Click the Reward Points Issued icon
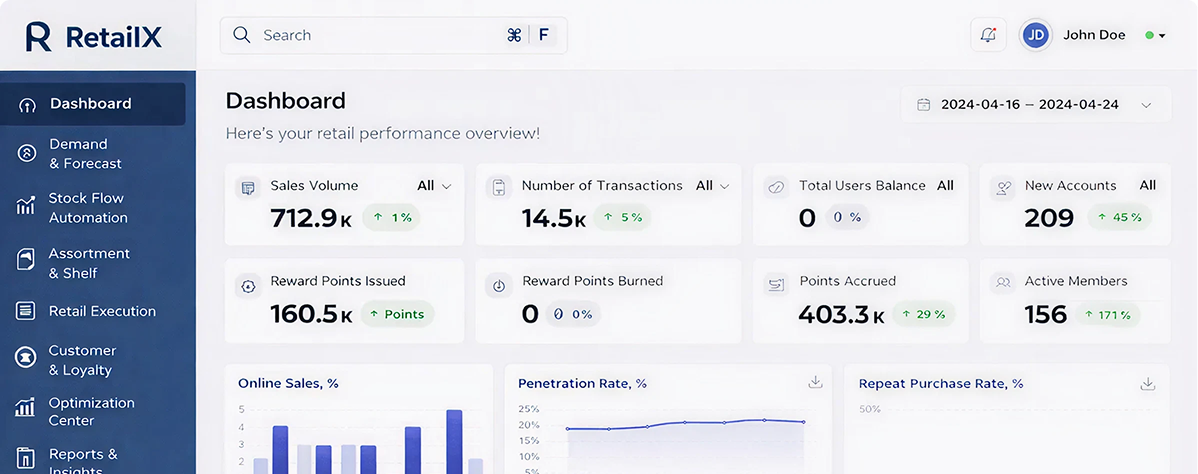Viewport: 1198px width, 474px height. pos(248,287)
